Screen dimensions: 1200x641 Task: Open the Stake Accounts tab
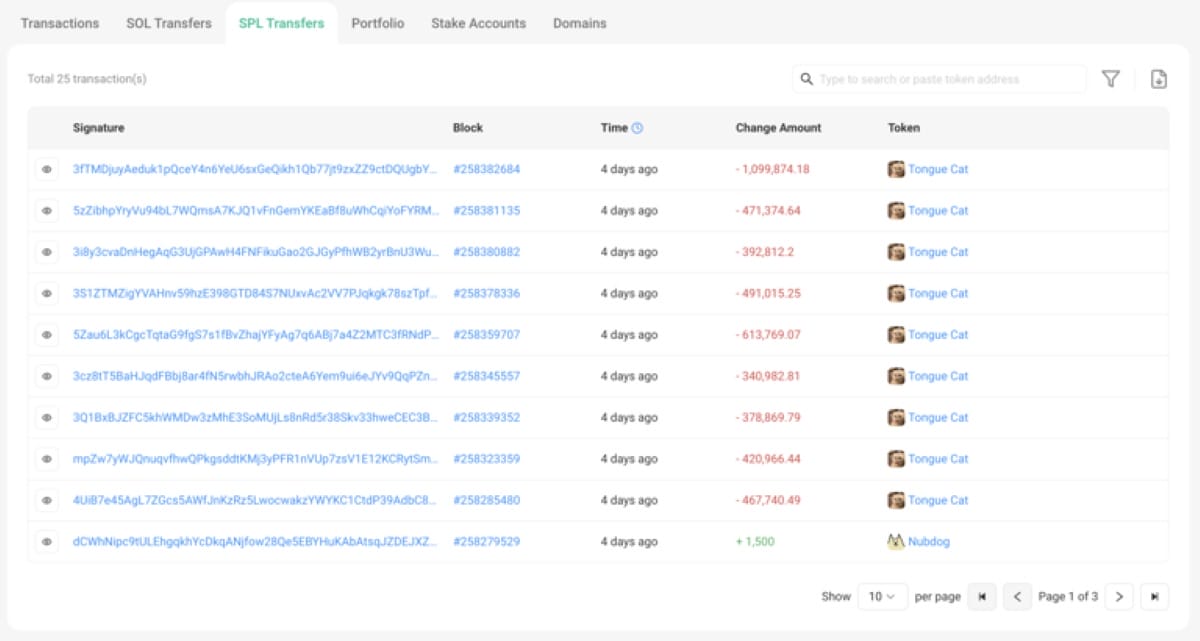(x=478, y=23)
